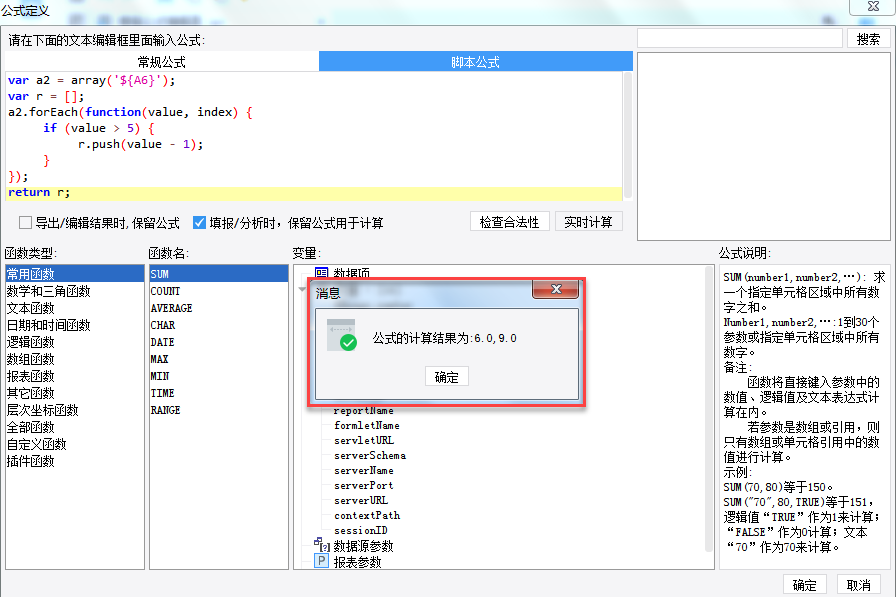Select 常用函数 function type
Viewport: 896px width, 597px height.
pyautogui.click(x=75, y=274)
